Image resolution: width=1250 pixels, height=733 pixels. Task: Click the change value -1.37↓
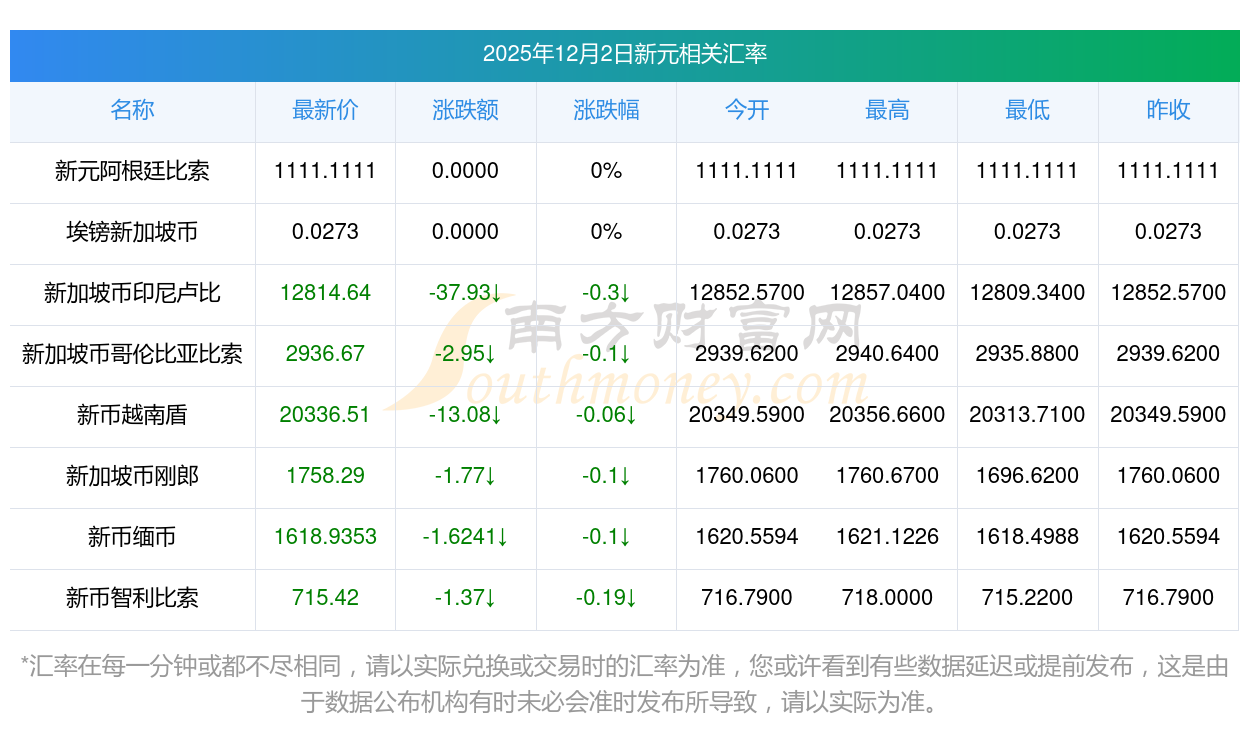(x=466, y=598)
